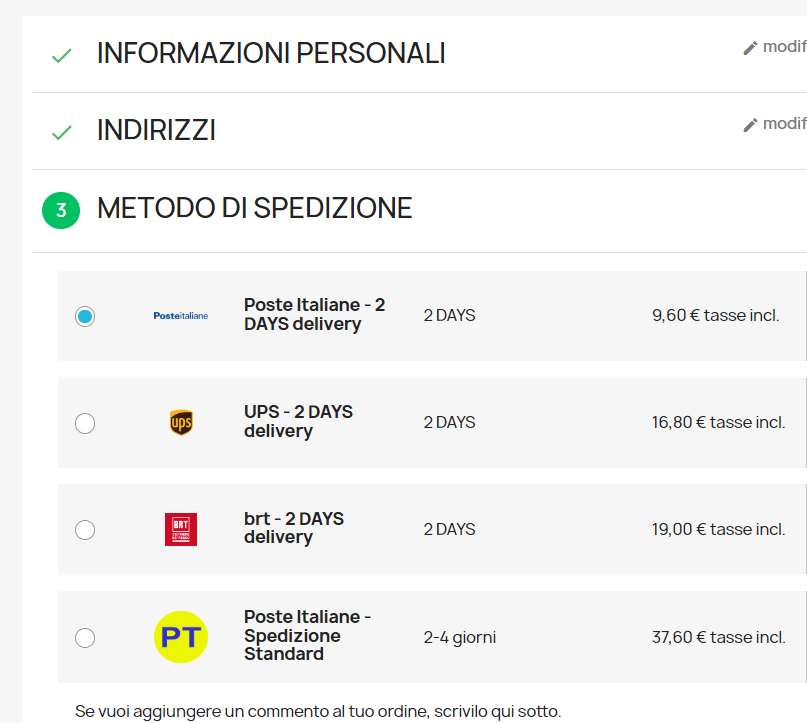Click the UPS shield logo
This screenshot has width=807, height=723.
[x=181, y=423]
